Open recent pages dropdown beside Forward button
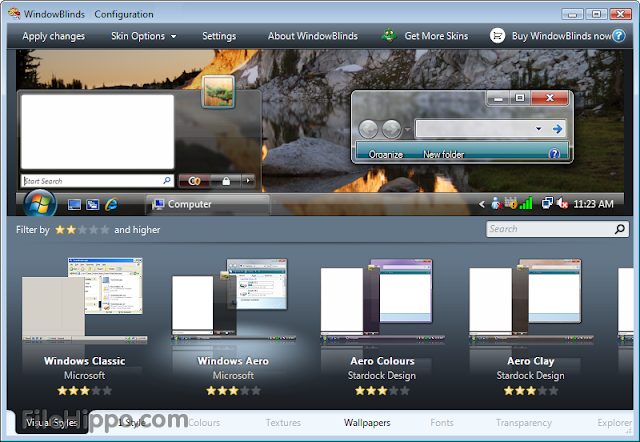 (407, 130)
